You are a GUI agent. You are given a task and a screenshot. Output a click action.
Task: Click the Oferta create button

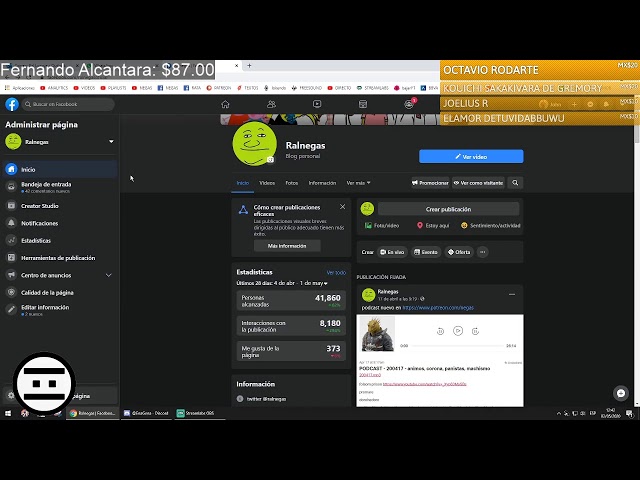pyautogui.click(x=459, y=252)
